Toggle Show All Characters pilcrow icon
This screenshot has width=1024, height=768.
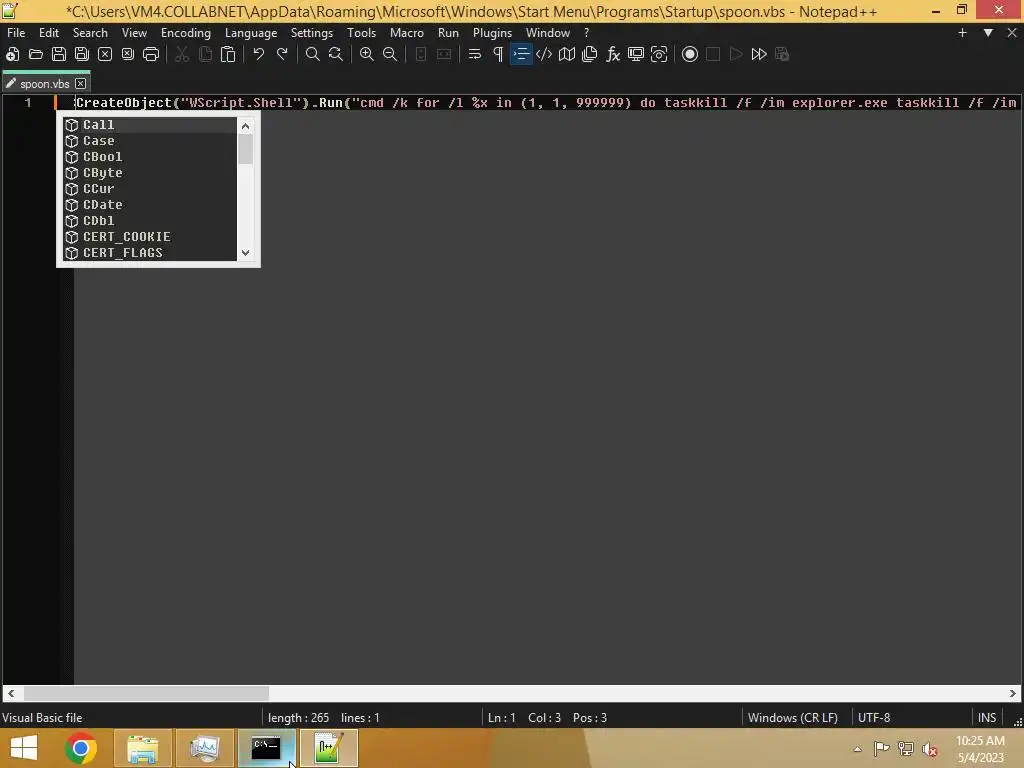pos(498,54)
